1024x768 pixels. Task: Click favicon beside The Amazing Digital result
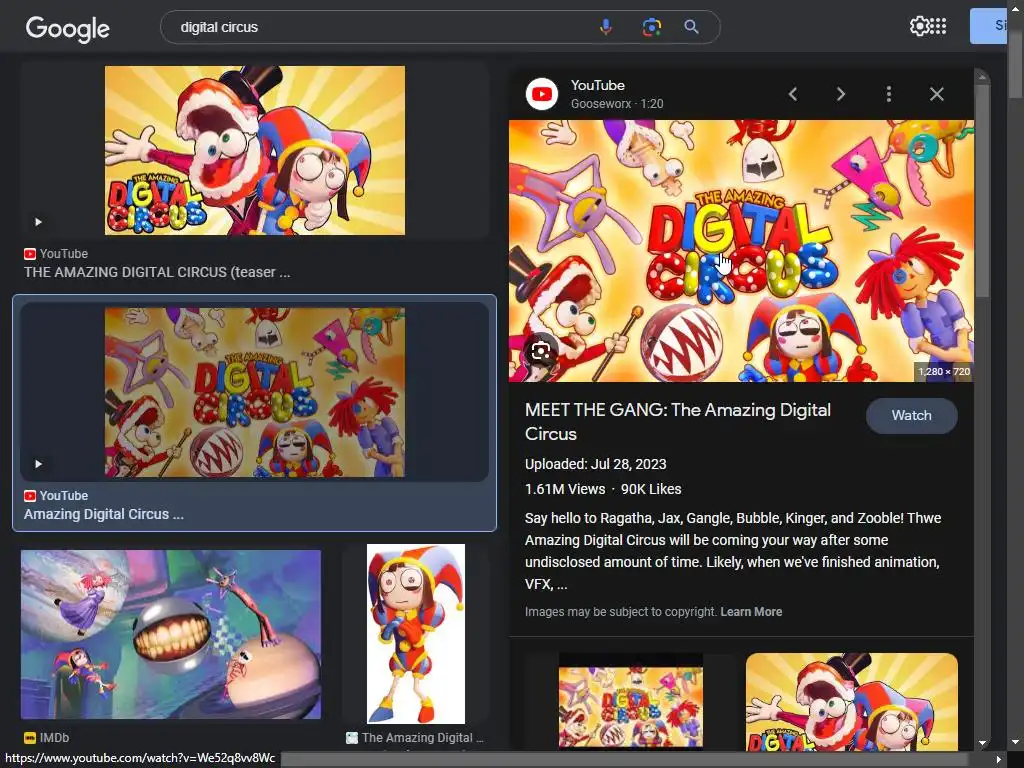(x=351, y=738)
